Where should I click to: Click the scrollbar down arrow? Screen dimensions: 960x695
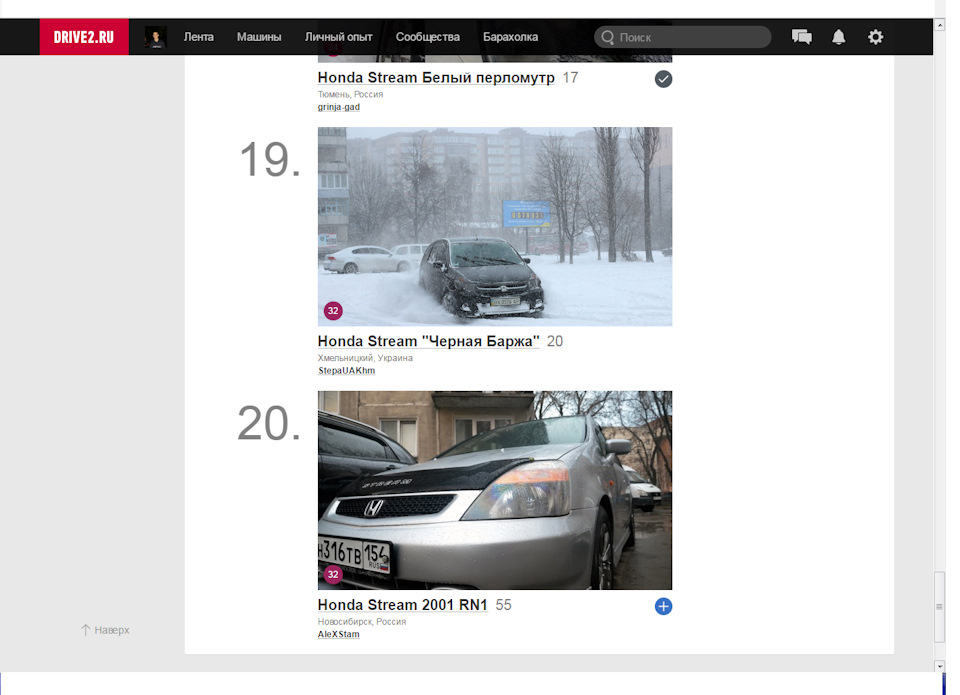coord(940,666)
